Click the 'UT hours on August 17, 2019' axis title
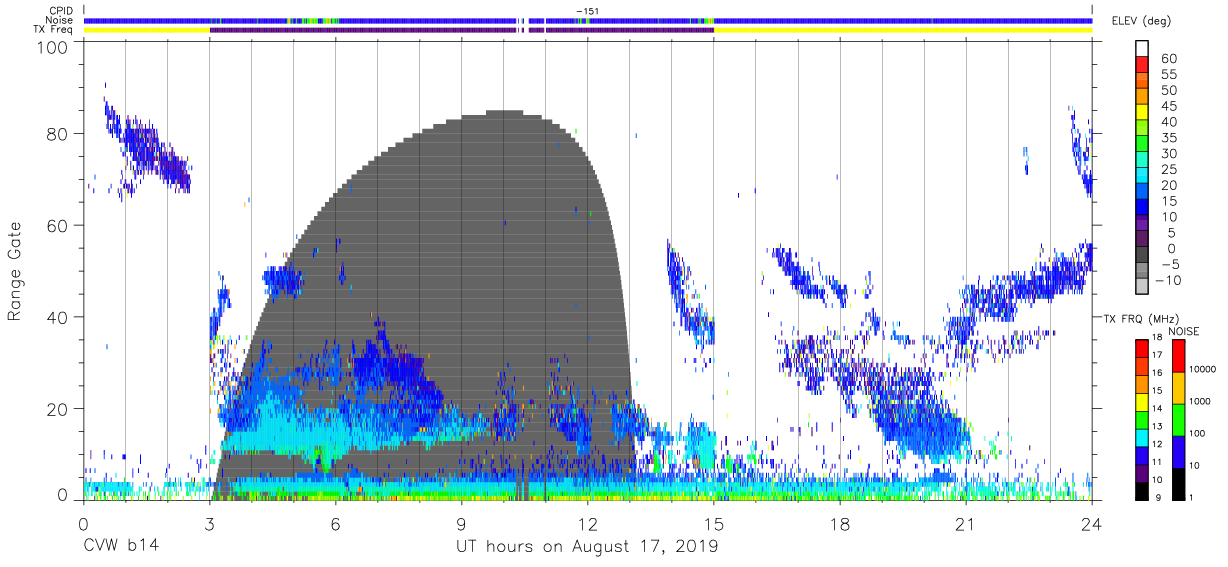 pos(587,547)
